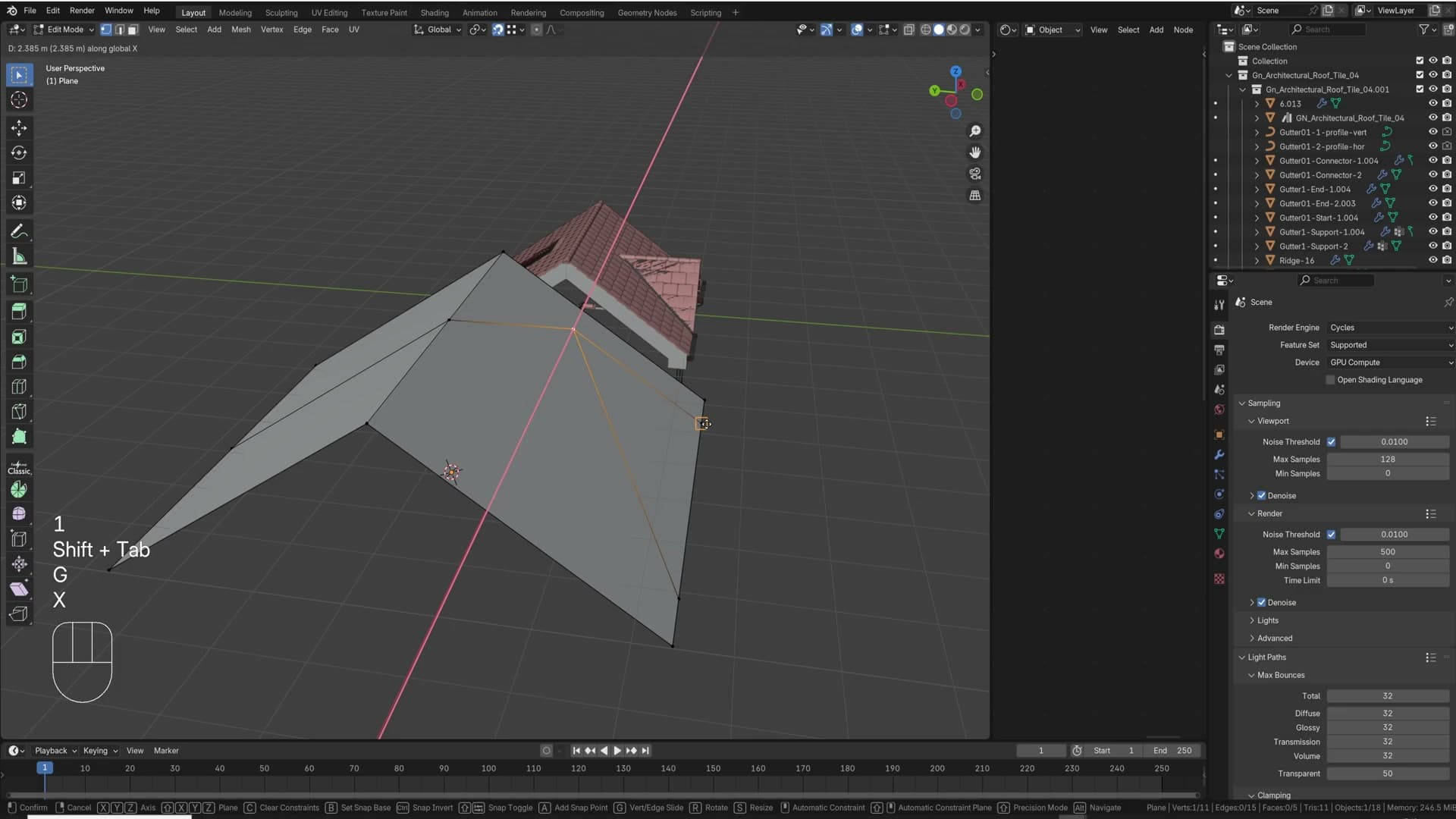
Task: Switch to Modeling workspace tab
Action: tap(235, 12)
